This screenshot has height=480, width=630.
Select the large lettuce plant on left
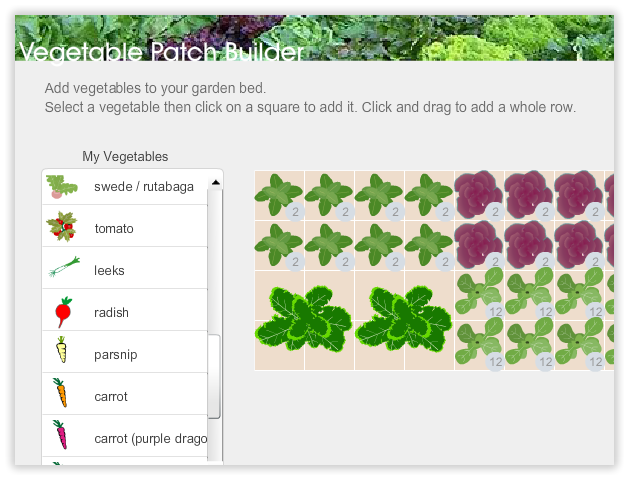[304, 319]
